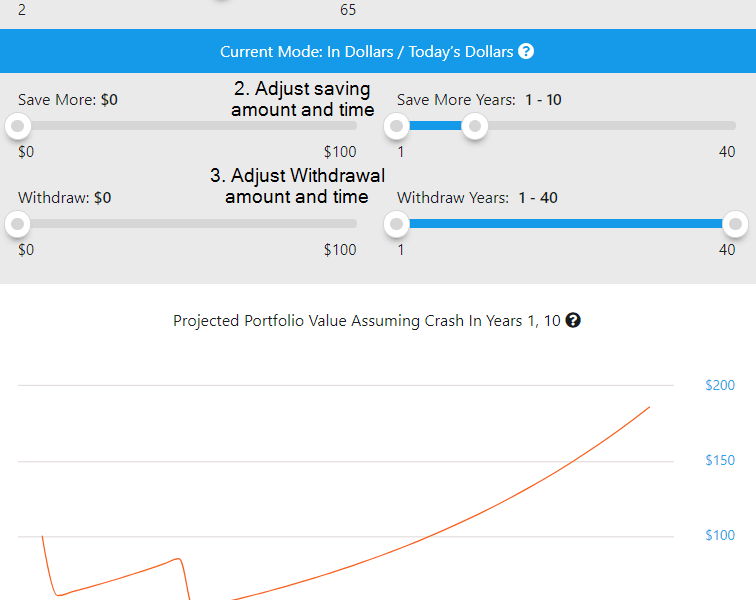Select the Save More Years end handle
The image size is (756, 600).
476,126
